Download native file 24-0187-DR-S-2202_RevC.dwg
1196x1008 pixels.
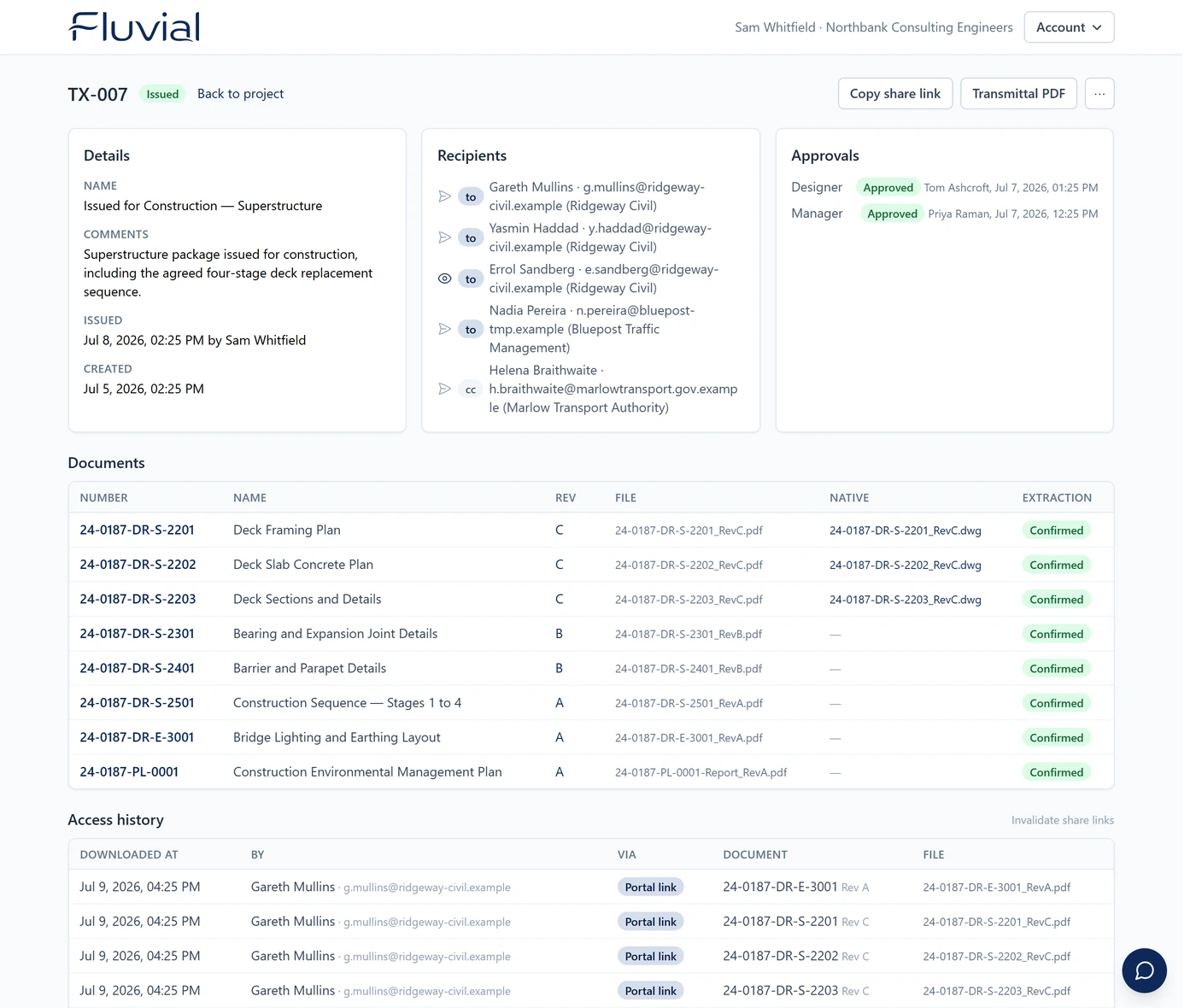tap(906, 565)
